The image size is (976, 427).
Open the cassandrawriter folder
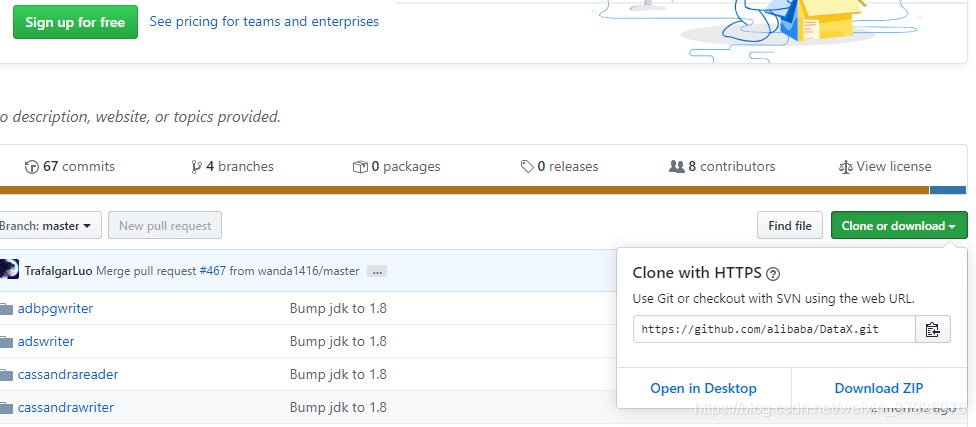(x=65, y=407)
